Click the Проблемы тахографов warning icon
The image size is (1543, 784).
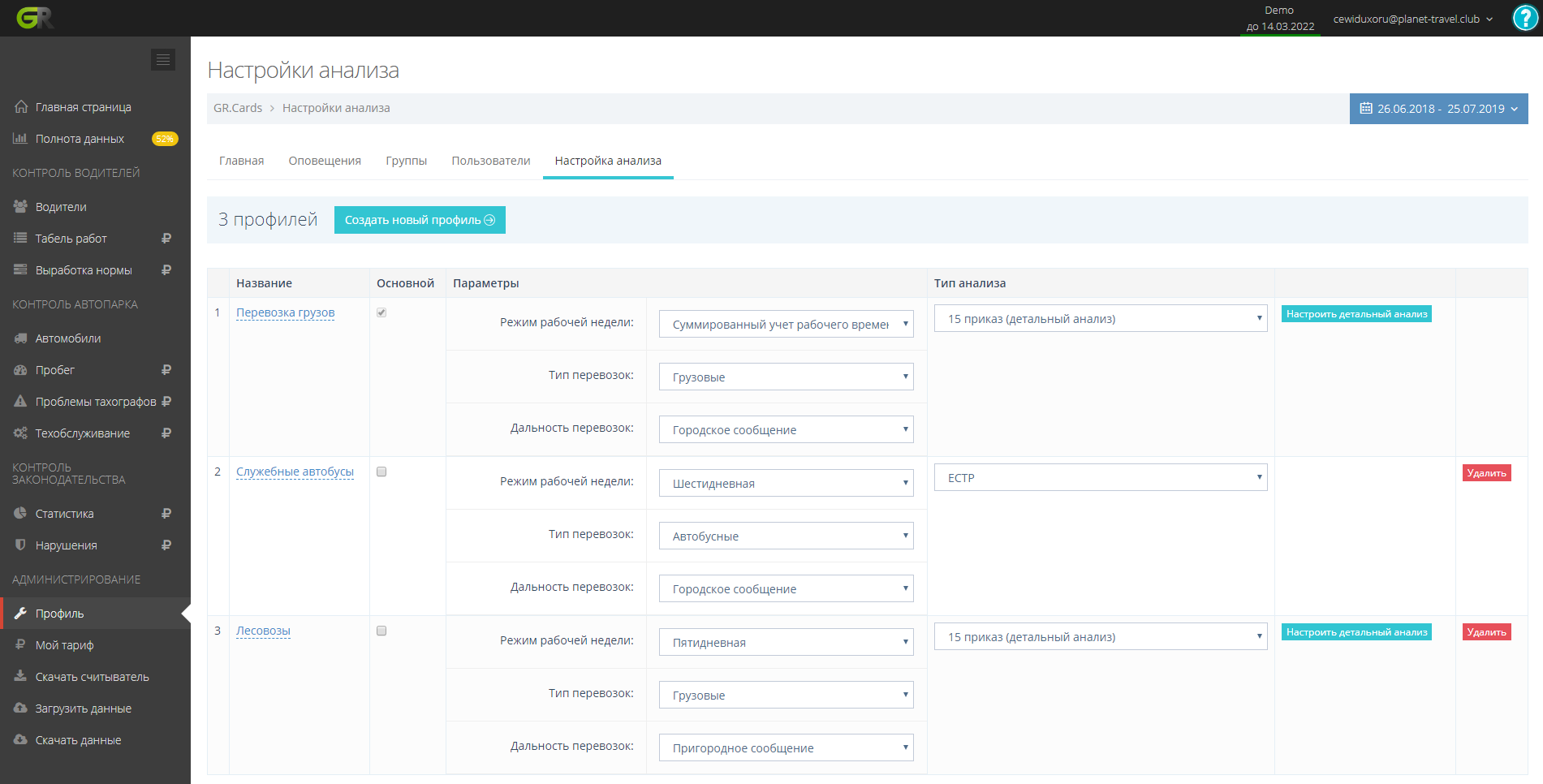coord(21,402)
